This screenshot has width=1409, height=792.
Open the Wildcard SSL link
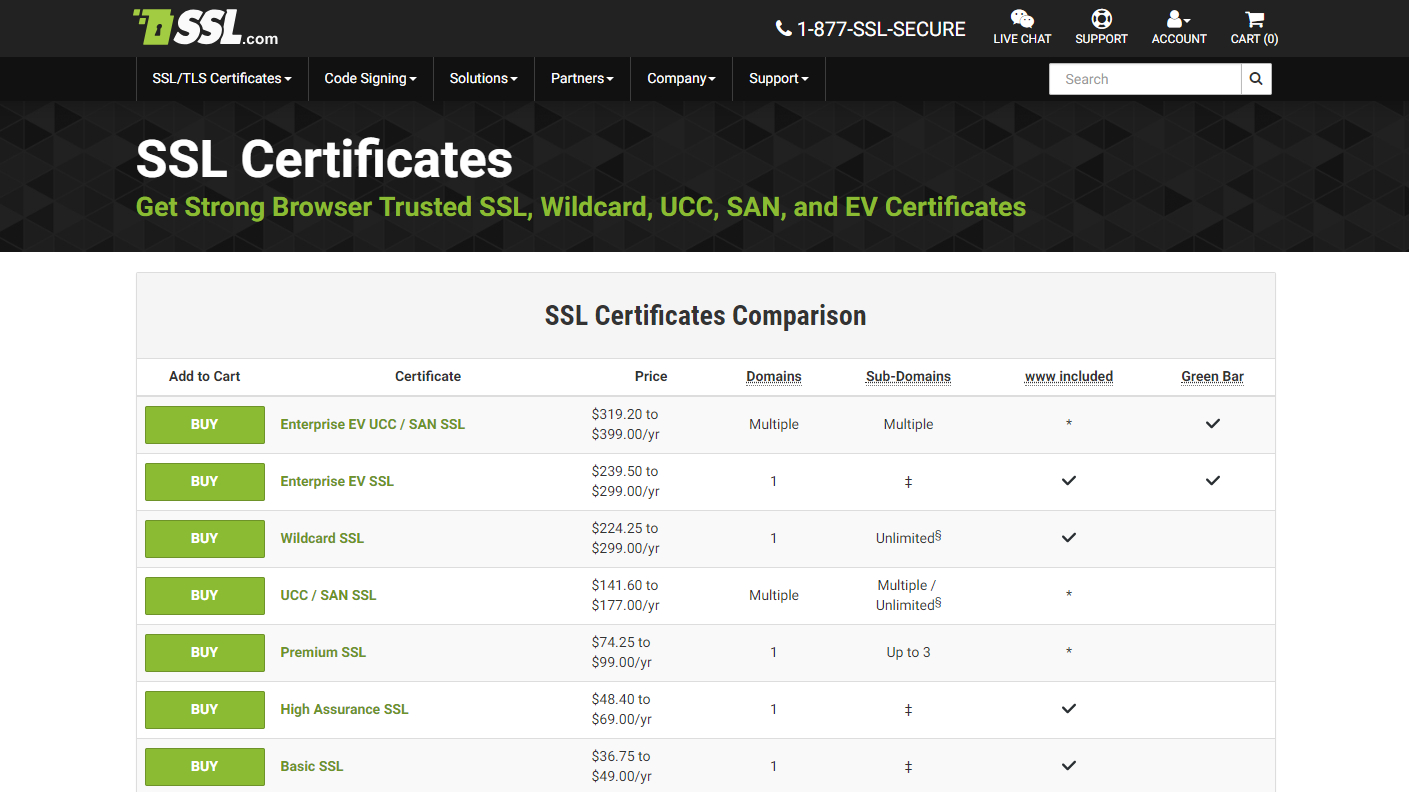[x=322, y=538]
